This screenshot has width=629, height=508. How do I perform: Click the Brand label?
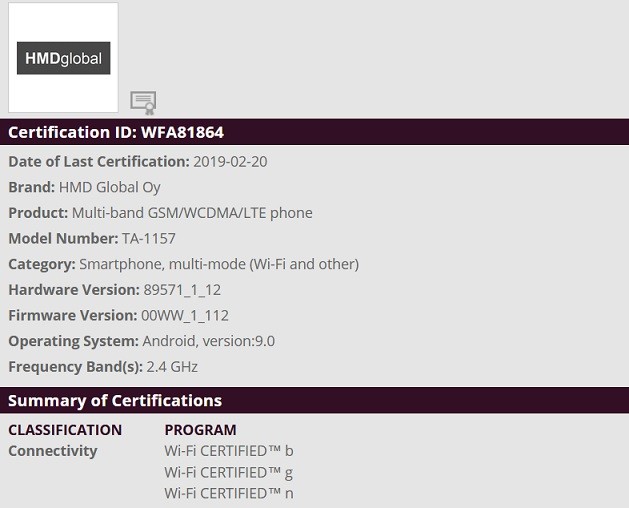point(32,187)
